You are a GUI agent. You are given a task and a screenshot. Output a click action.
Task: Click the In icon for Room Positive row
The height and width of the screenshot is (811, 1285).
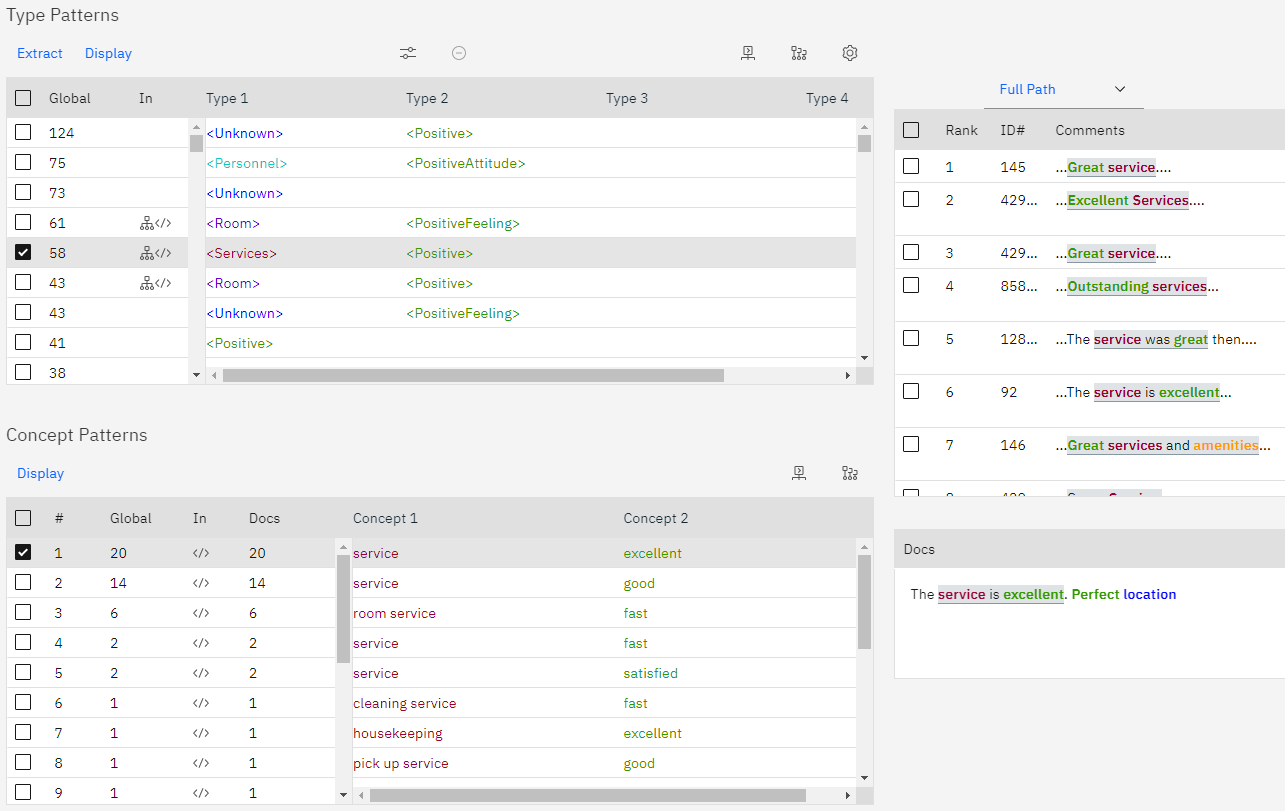click(155, 283)
